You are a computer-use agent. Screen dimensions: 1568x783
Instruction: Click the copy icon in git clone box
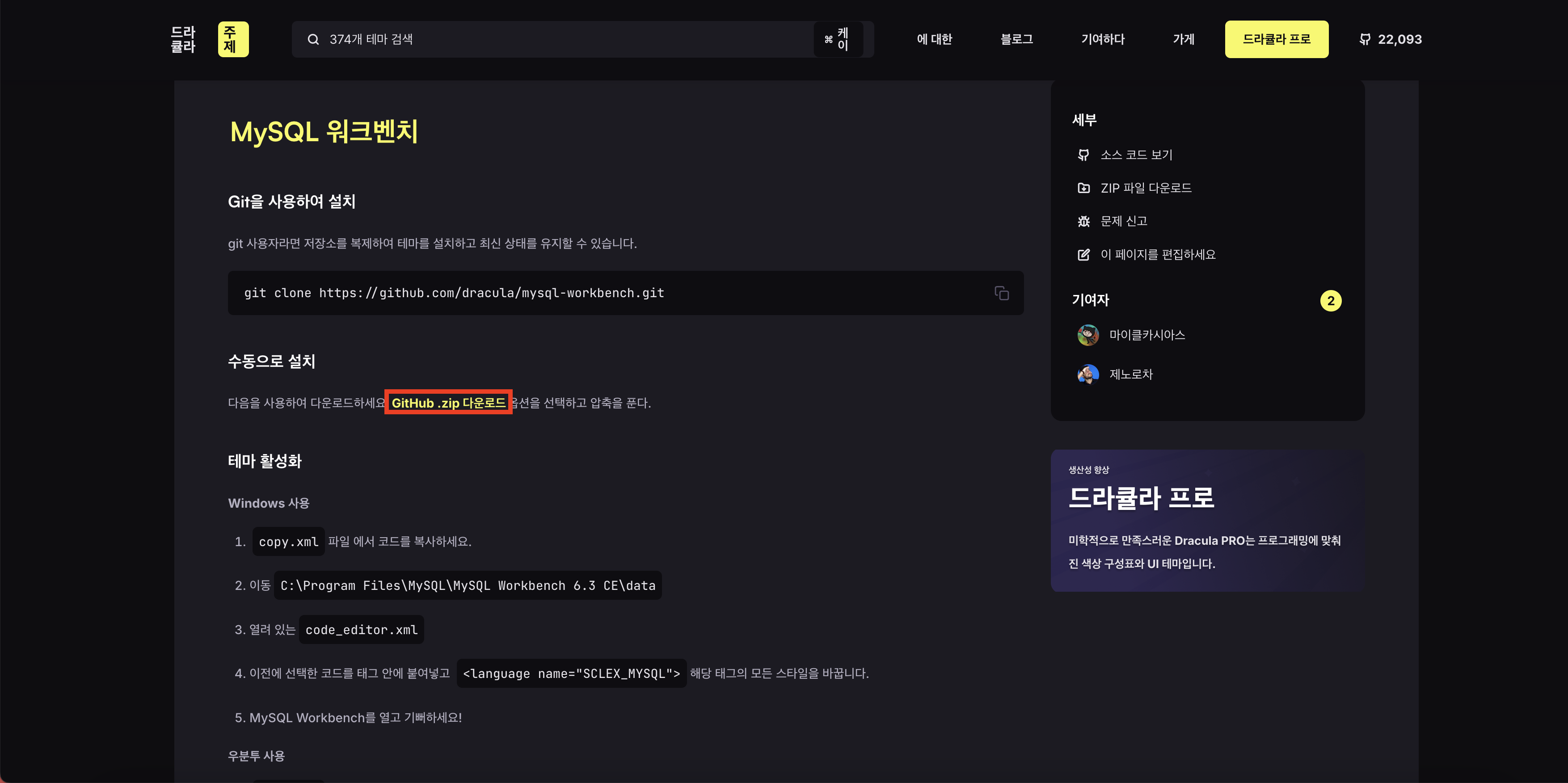[x=1001, y=293]
